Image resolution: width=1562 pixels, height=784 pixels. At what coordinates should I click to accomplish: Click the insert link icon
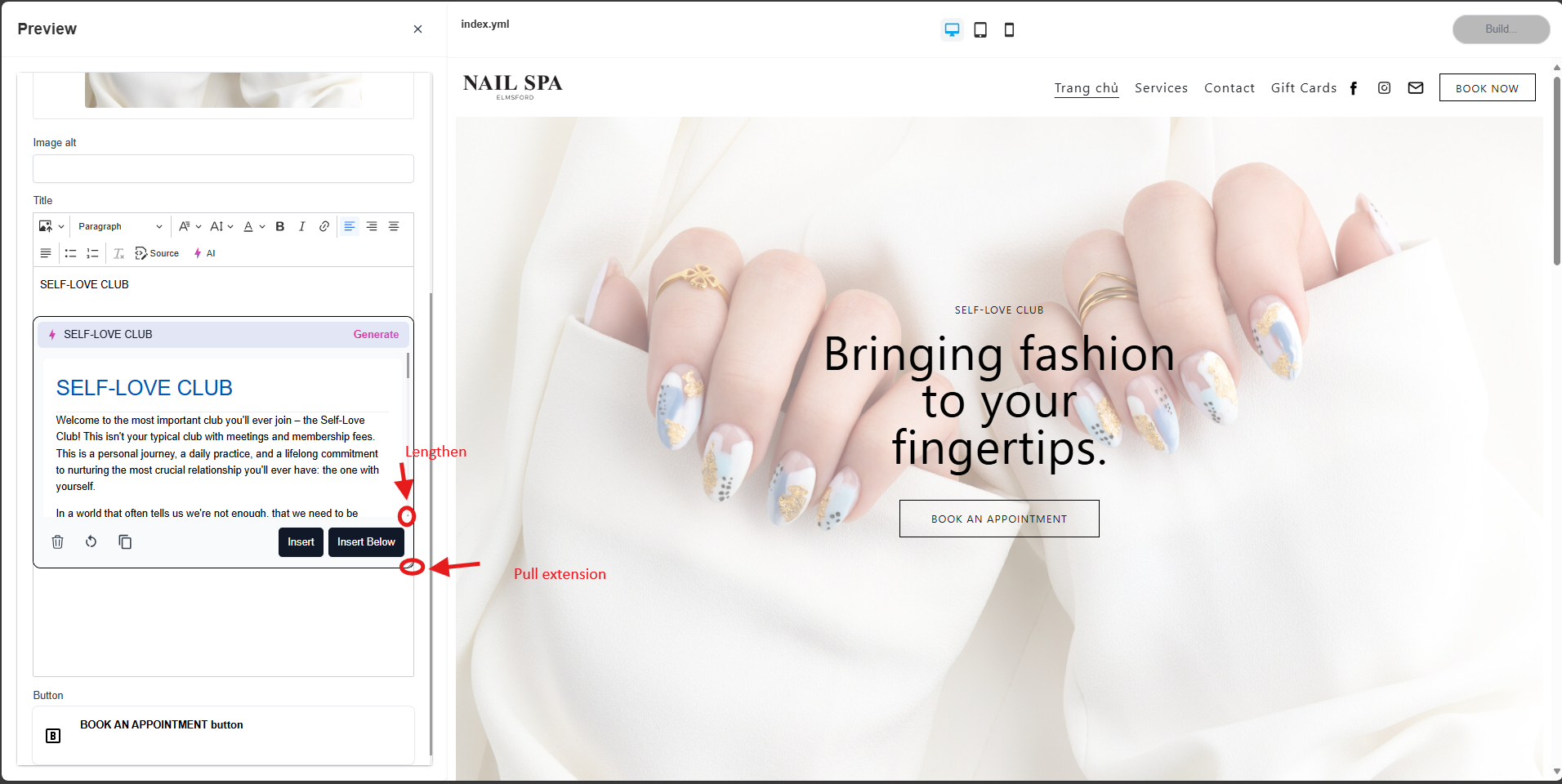(x=324, y=226)
